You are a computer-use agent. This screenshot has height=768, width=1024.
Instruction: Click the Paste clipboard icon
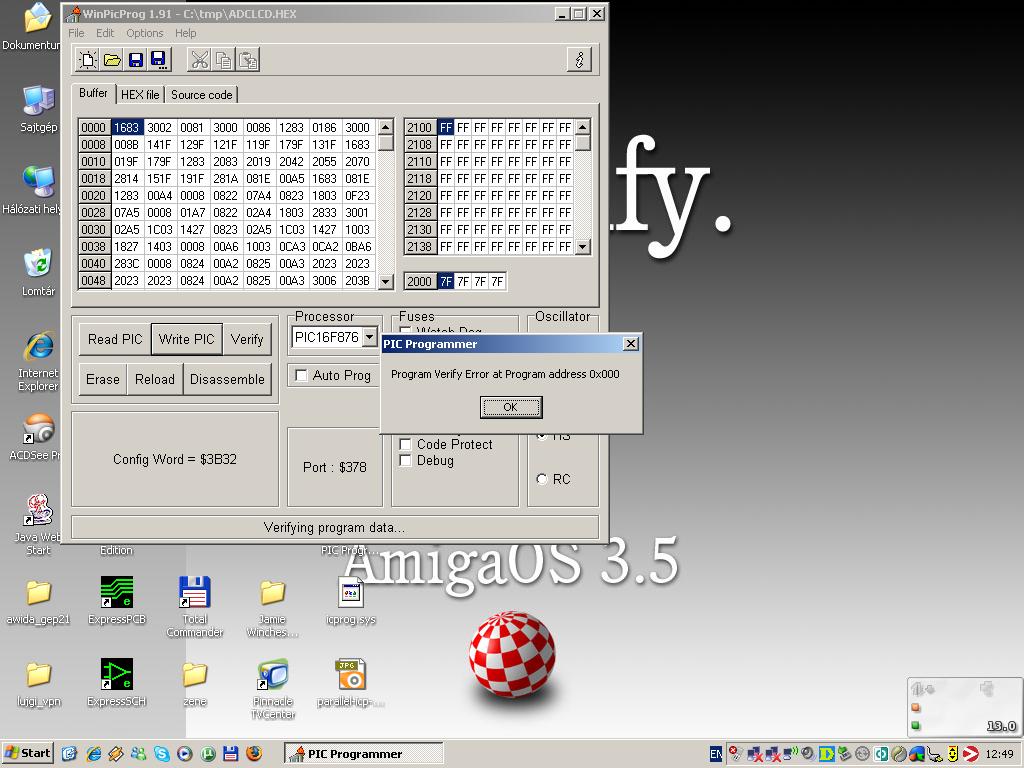[248, 60]
